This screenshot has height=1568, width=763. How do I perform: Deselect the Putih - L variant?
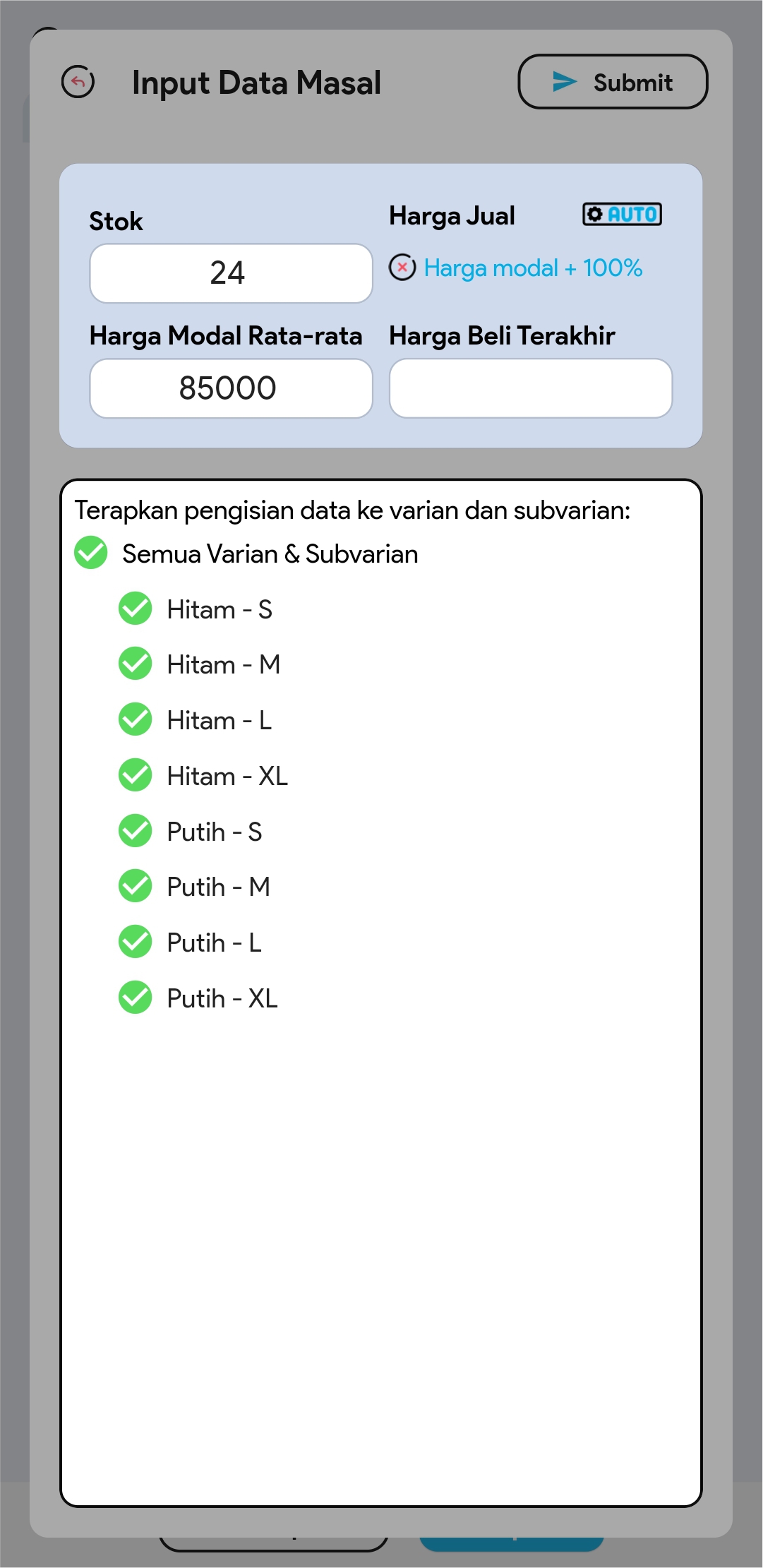point(136,942)
